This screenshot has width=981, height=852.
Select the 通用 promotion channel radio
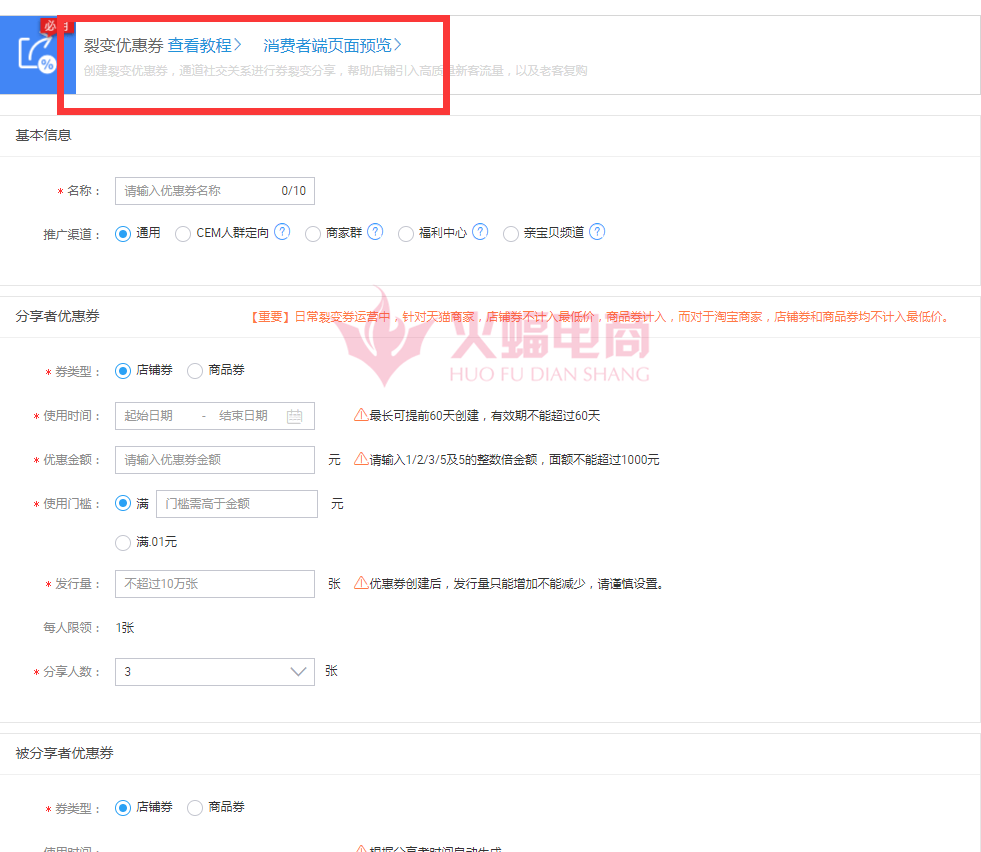pyautogui.click(x=124, y=233)
